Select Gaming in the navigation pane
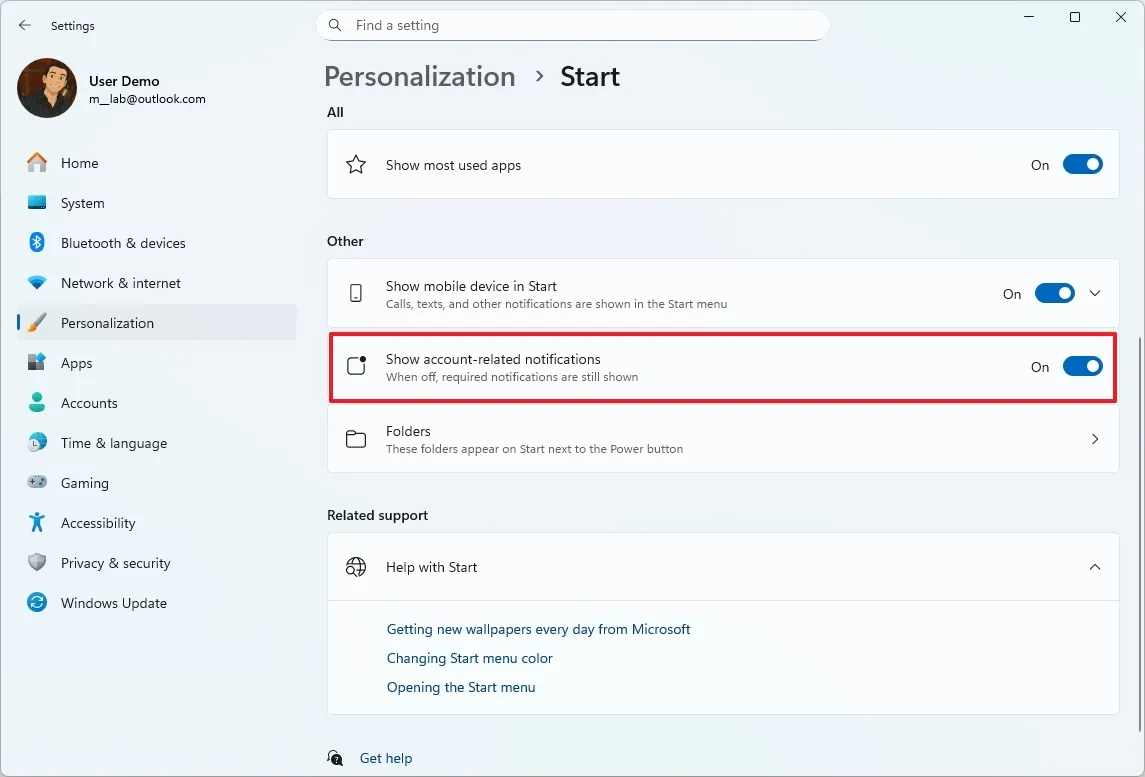Screen dimensions: 1145x777 84,483
